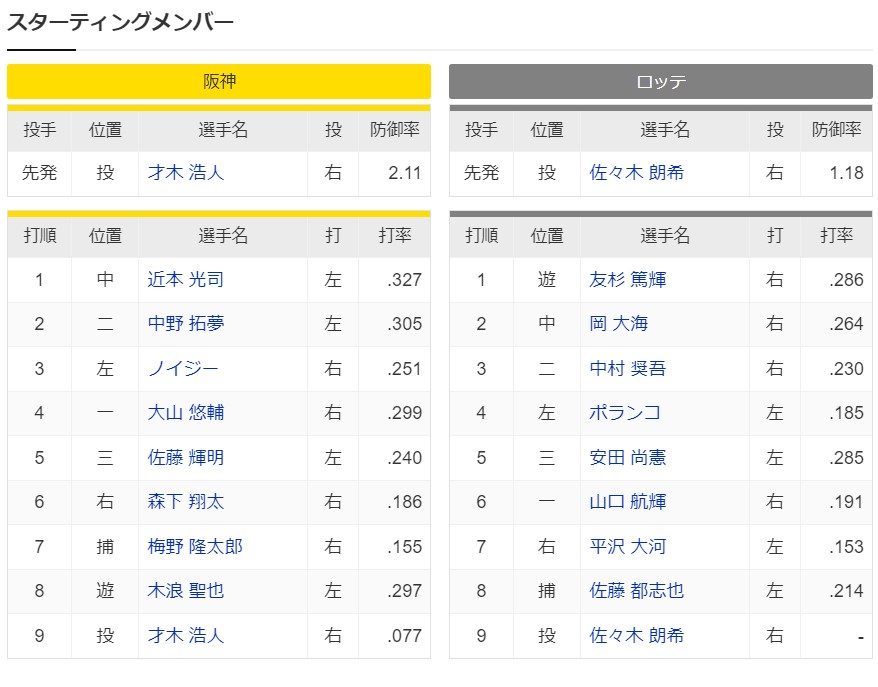Screen dimensions: 878x687
Task: Click 防御率 header in 阪神 pitcher table
Action: point(395,130)
